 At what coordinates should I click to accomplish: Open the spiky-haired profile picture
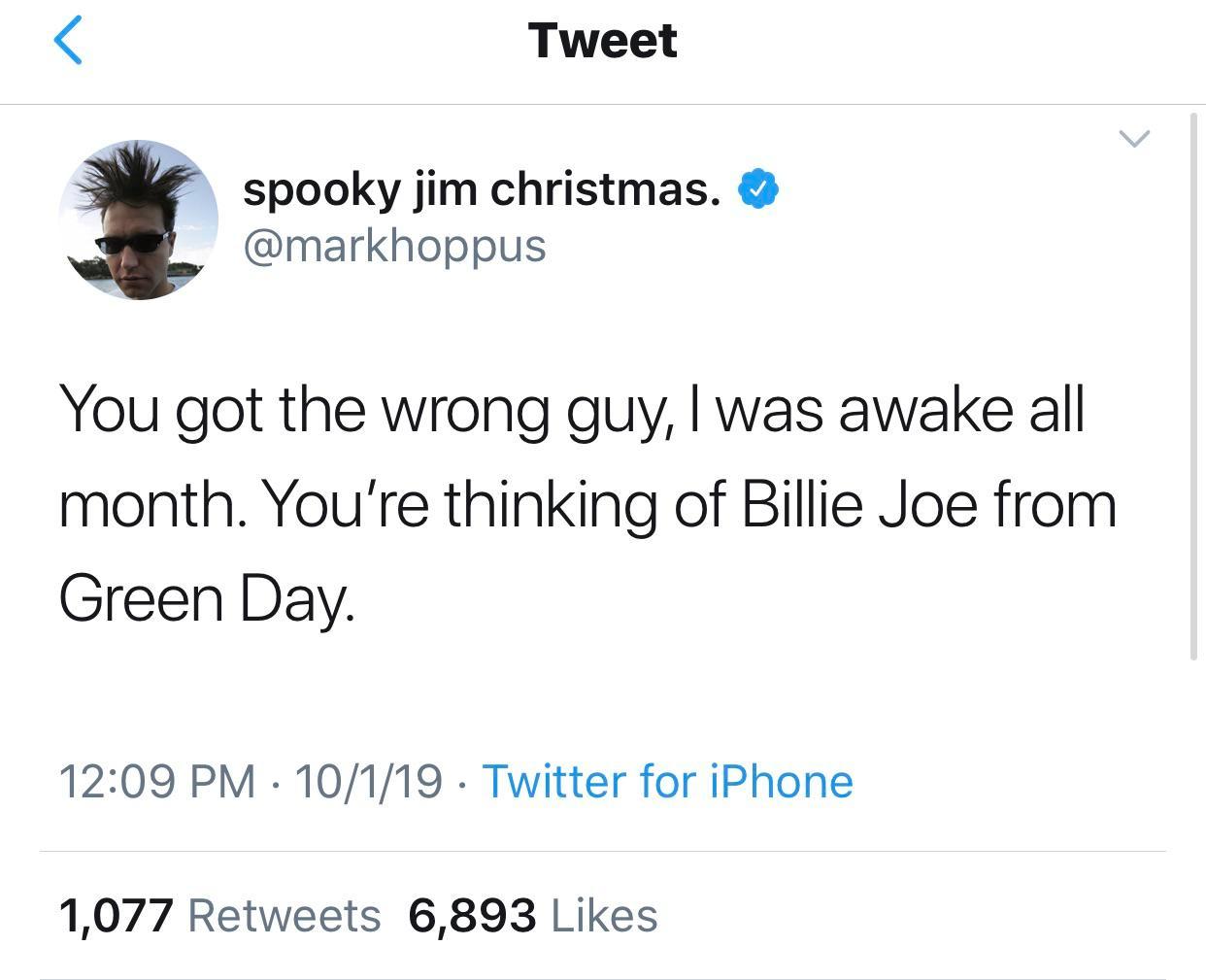point(138,220)
